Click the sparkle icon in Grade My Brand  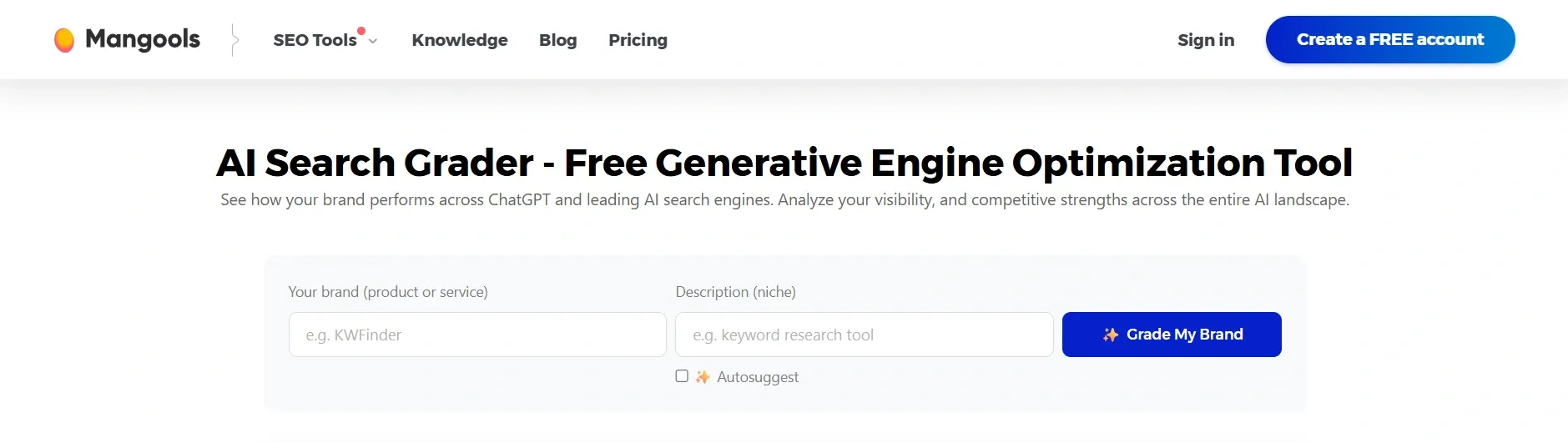point(1111,335)
